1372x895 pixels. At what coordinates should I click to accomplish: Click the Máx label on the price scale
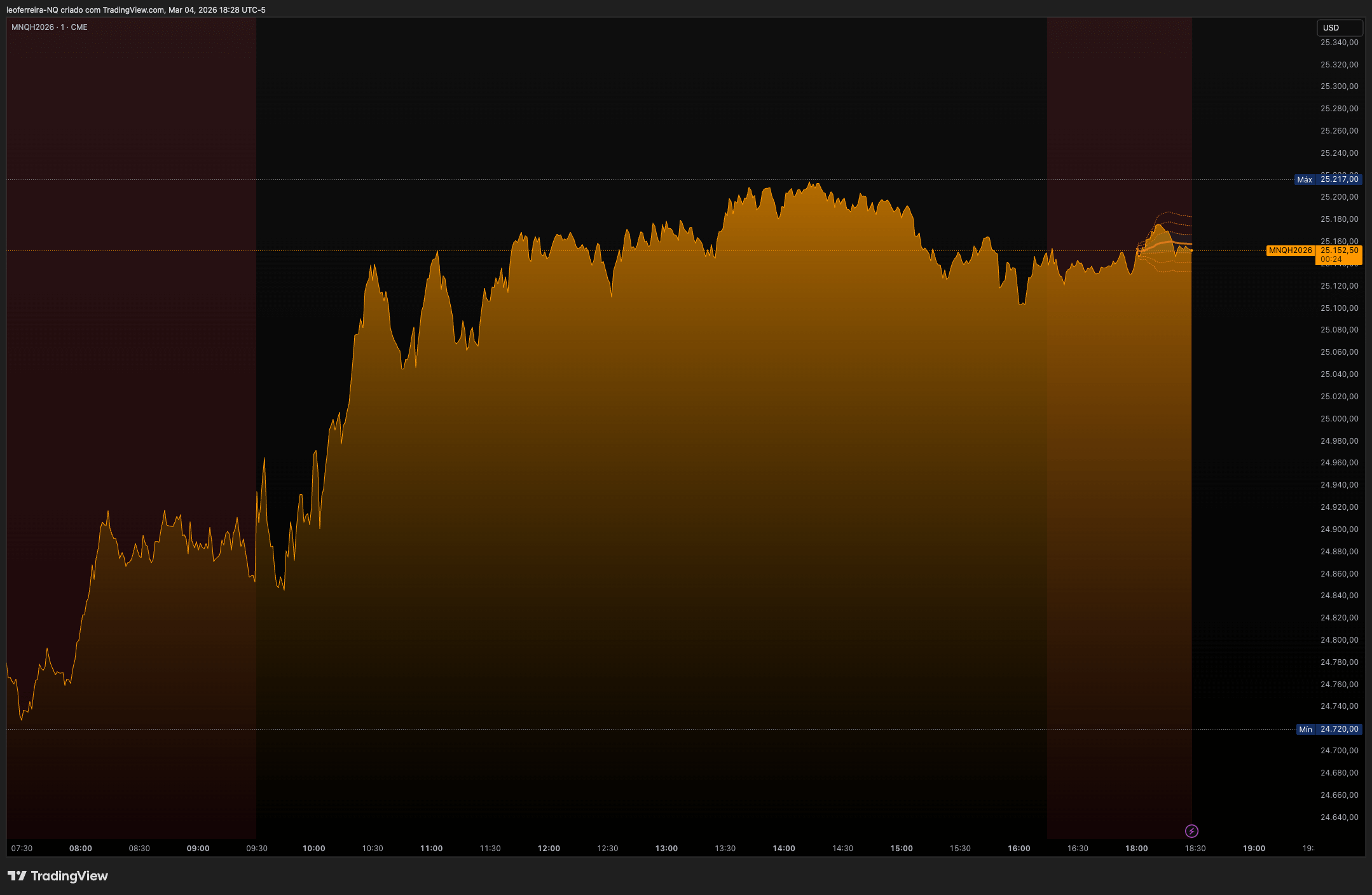point(1305,180)
